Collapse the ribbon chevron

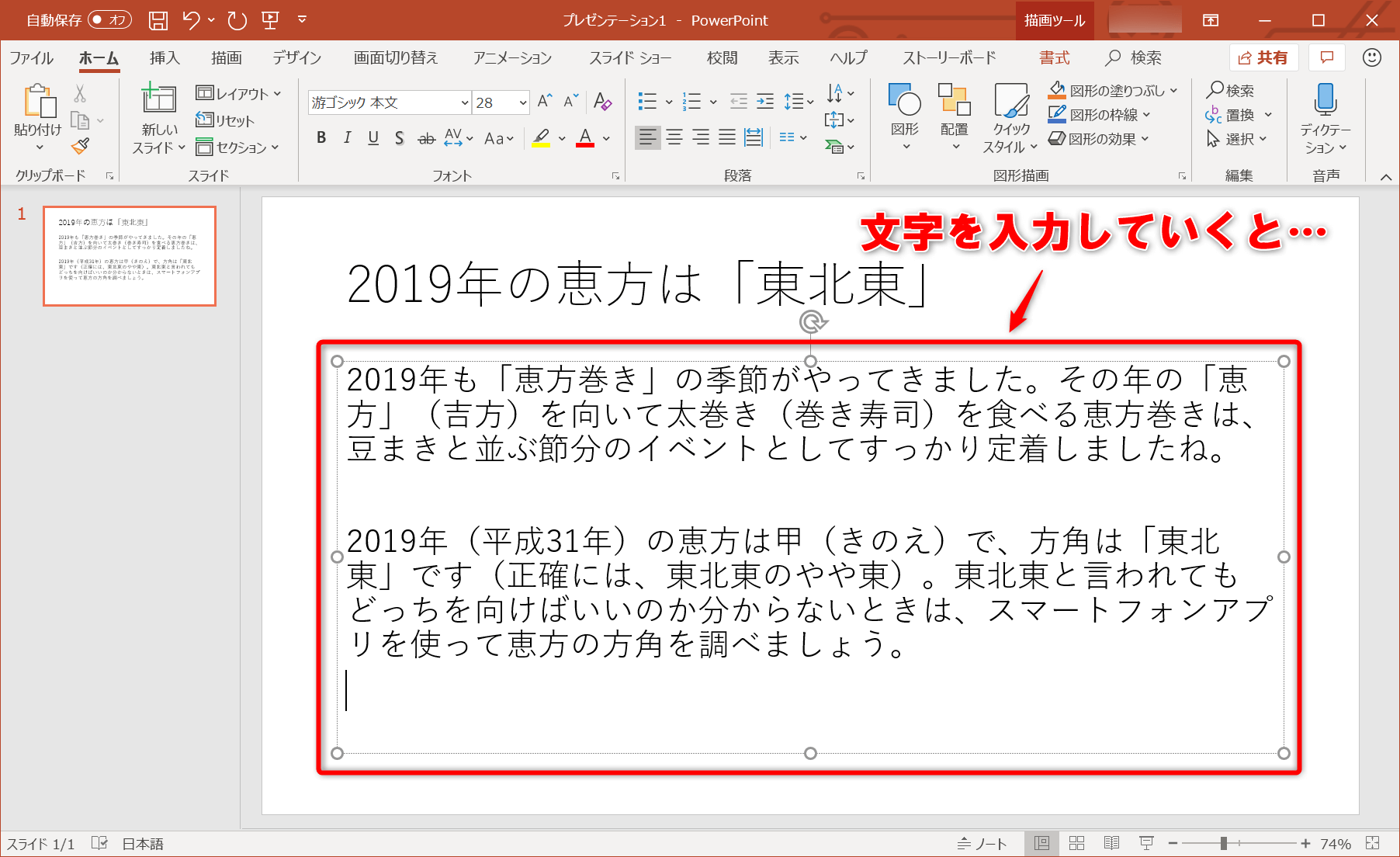(x=1386, y=177)
